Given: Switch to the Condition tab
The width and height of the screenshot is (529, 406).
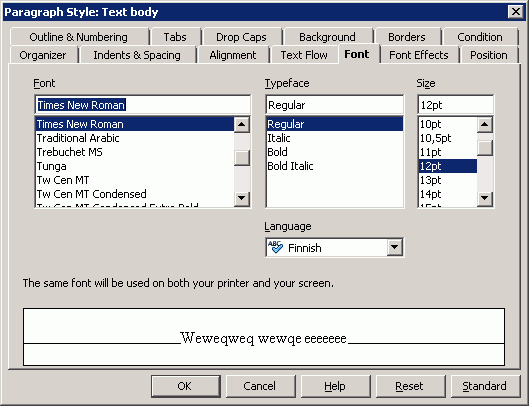Looking at the screenshot, I should tap(480, 37).
